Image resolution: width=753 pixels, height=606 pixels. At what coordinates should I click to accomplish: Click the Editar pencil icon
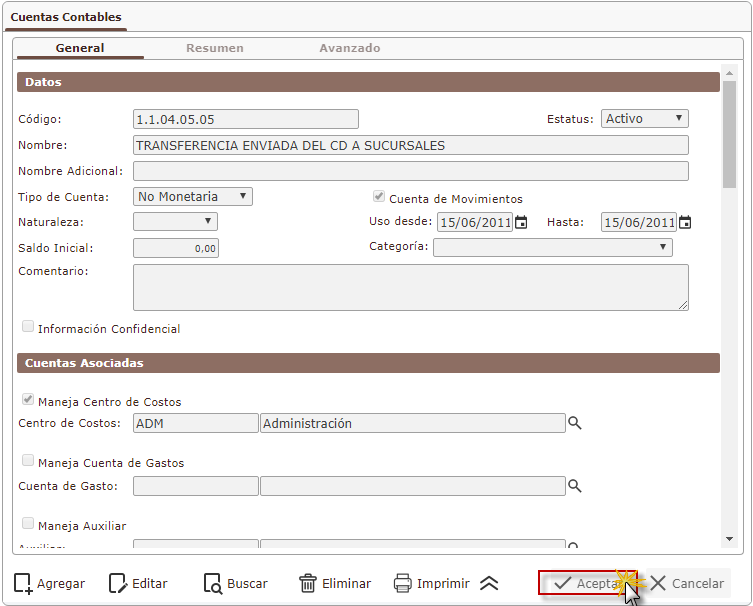pyautogui.click(x=118, y=584)
